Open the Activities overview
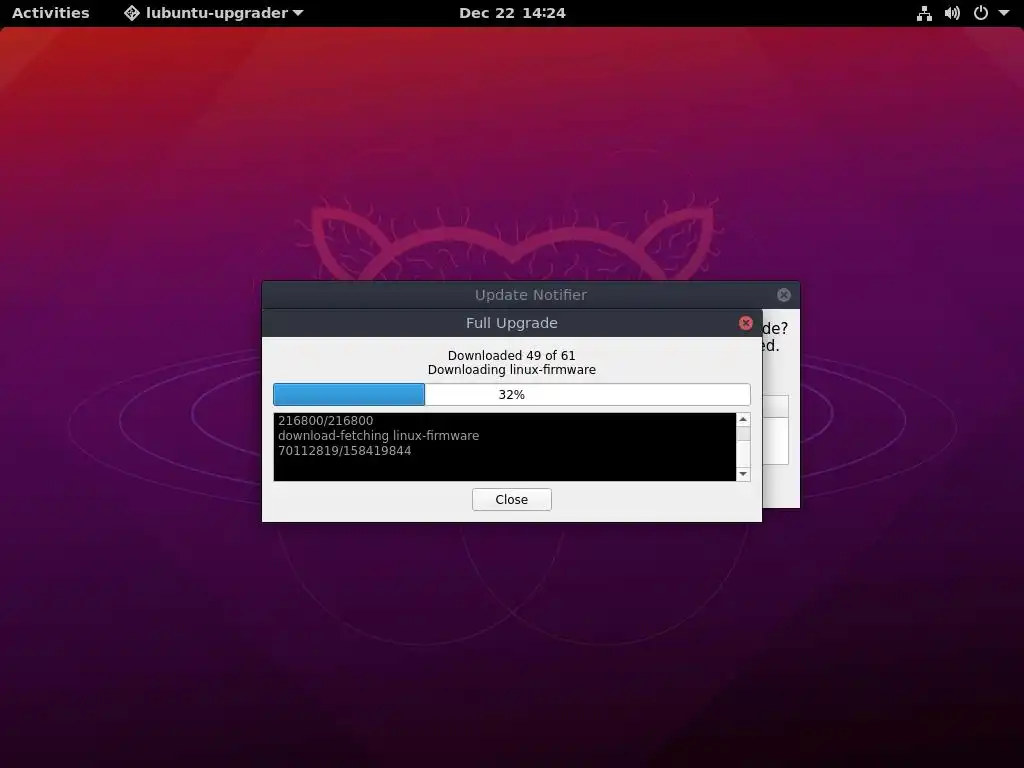Screen dimensions: 1024x768 50,13
